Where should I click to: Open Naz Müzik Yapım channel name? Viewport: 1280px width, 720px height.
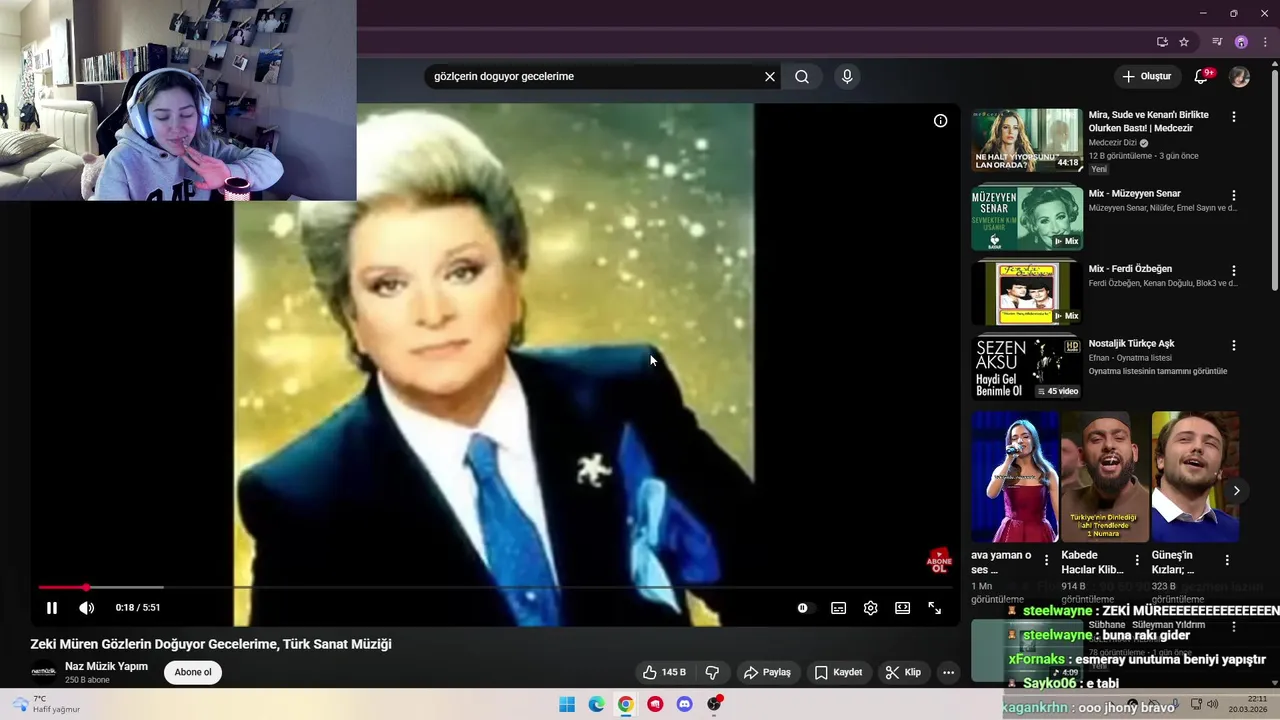coord(106,667)
